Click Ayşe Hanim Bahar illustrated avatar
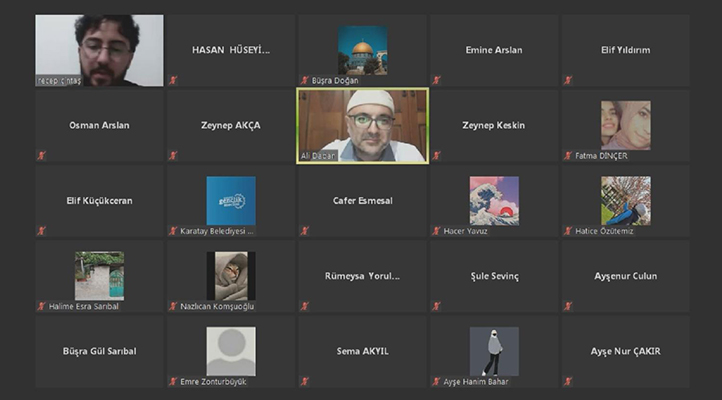This screenshot has width=722, height=400. pos(494,351)
